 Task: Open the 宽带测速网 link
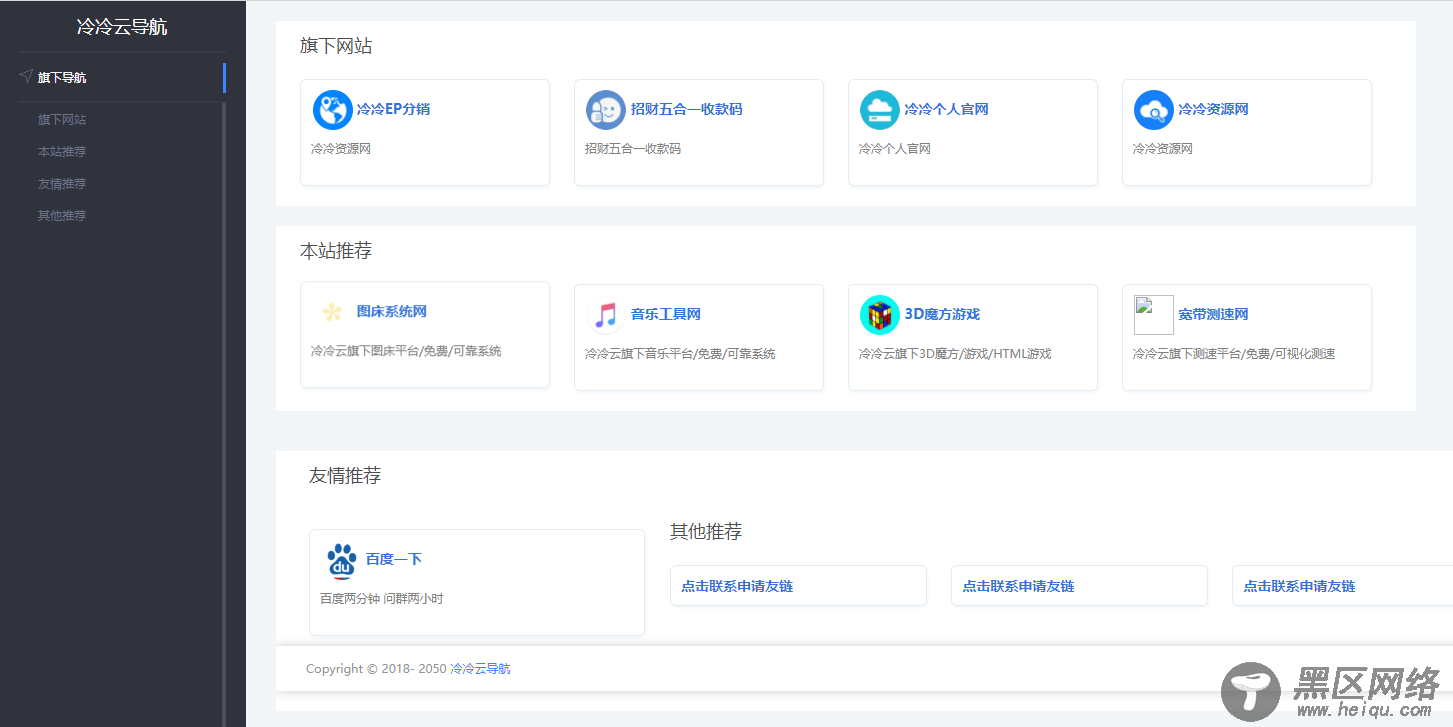pyautogui.click(x=1213, y=314)
